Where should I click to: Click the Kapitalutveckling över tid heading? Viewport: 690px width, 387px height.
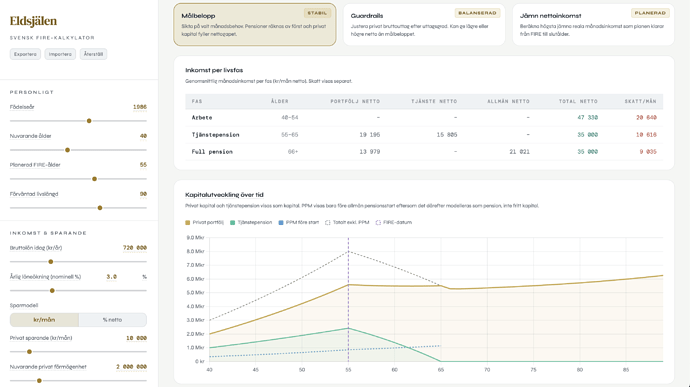(x=224, y=195)
